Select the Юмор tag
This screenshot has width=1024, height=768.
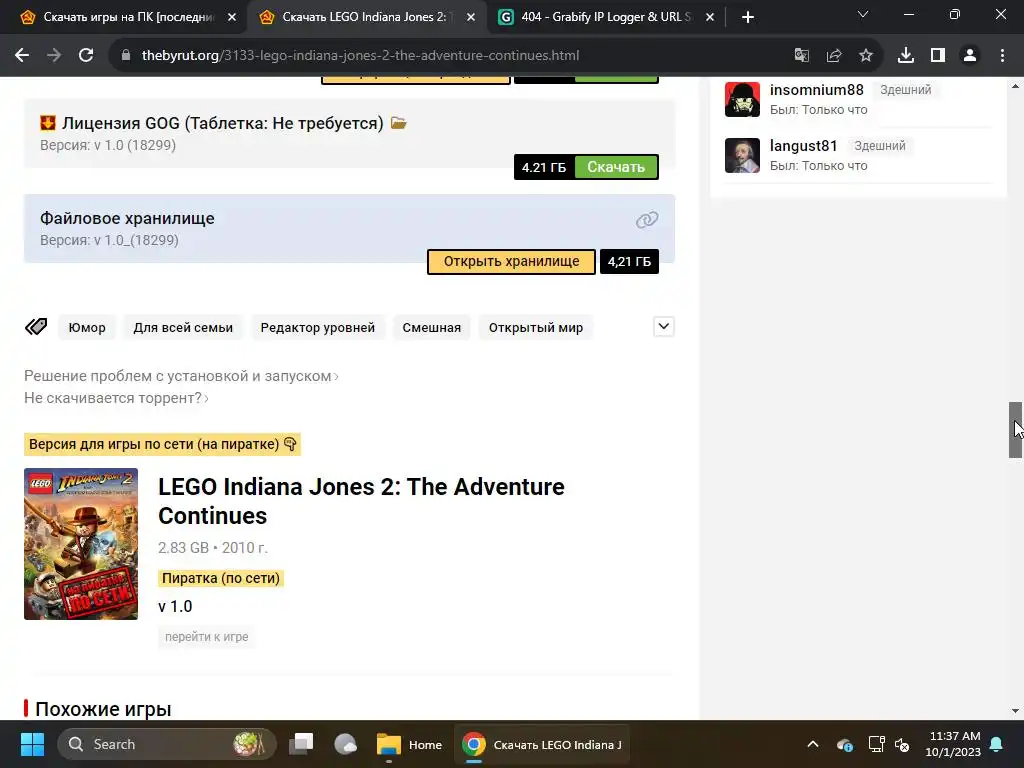pos(87,327)
